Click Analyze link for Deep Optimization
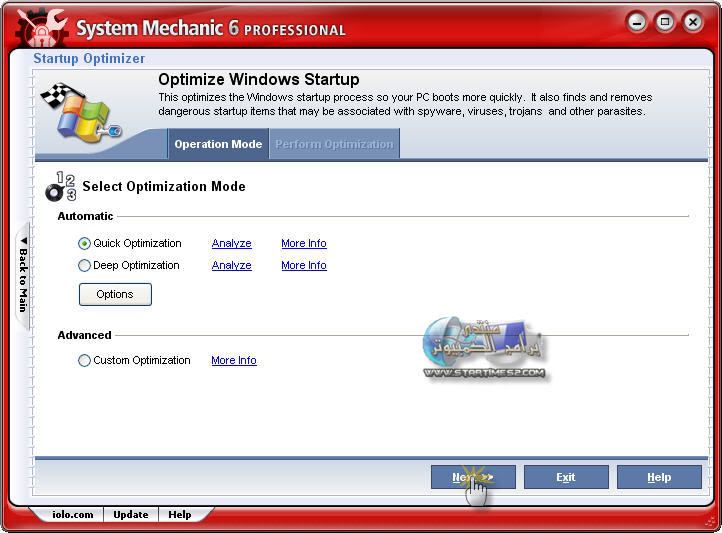Screen dimensions: 722x533 pos(232,266)
